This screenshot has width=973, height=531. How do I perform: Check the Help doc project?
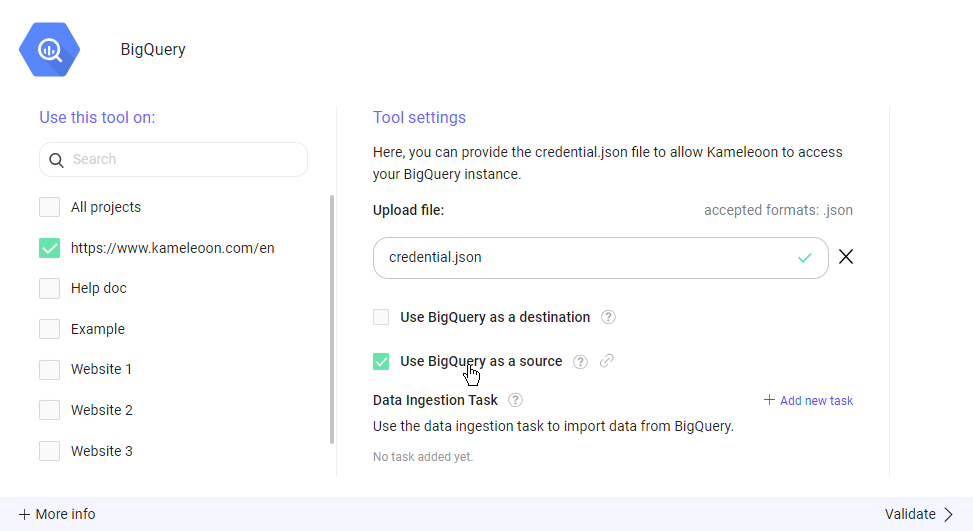click(x=49, y=288)
